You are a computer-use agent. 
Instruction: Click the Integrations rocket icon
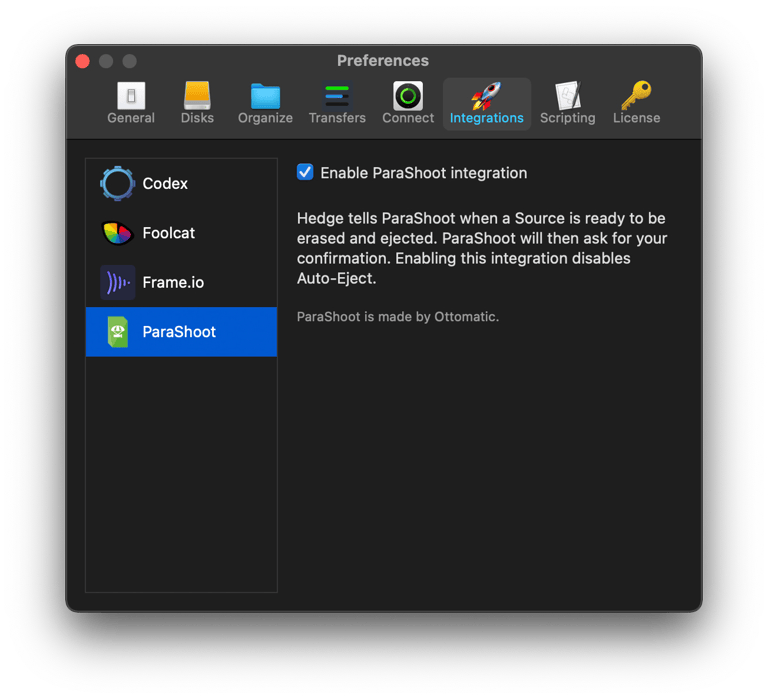tap(486, 96)
